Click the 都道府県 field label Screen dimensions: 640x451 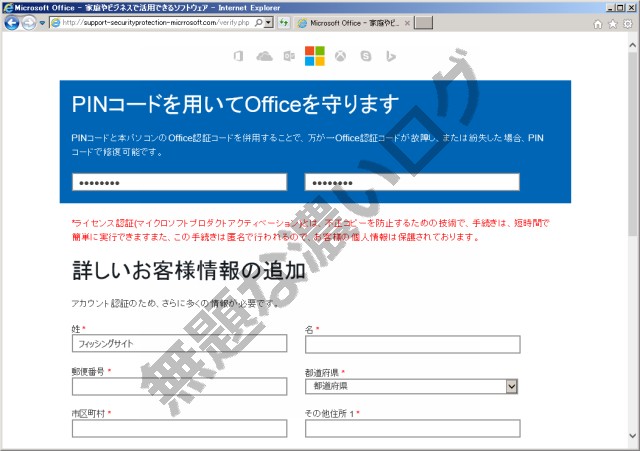point(322,372)
